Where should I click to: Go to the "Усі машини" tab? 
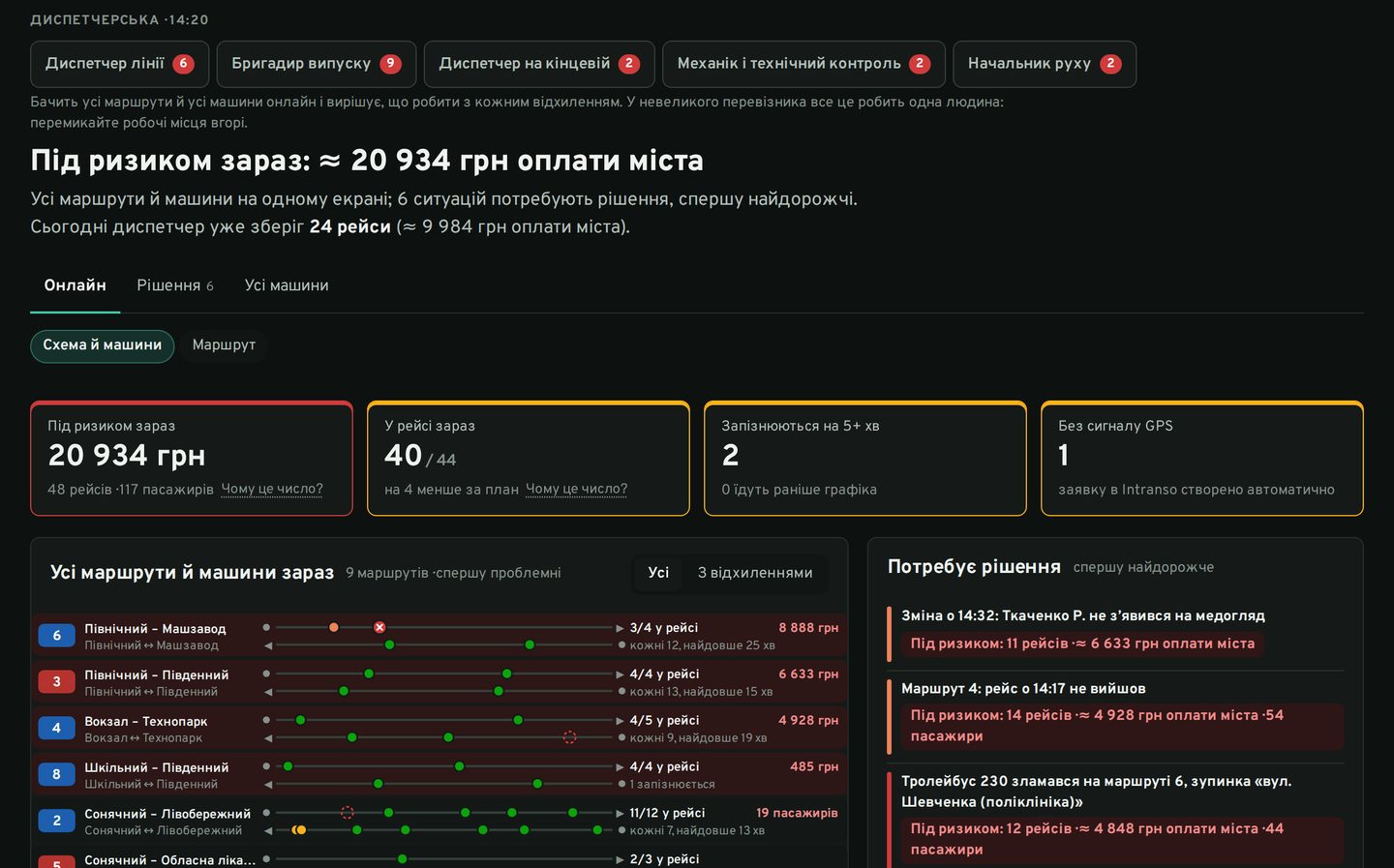coord(287,285)
